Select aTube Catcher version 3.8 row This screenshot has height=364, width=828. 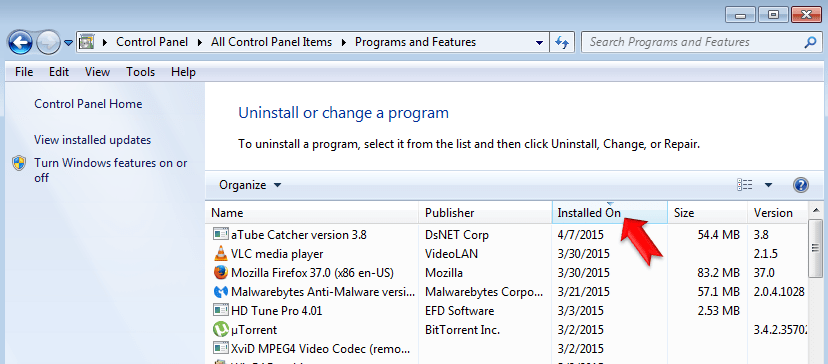[507, 235]
